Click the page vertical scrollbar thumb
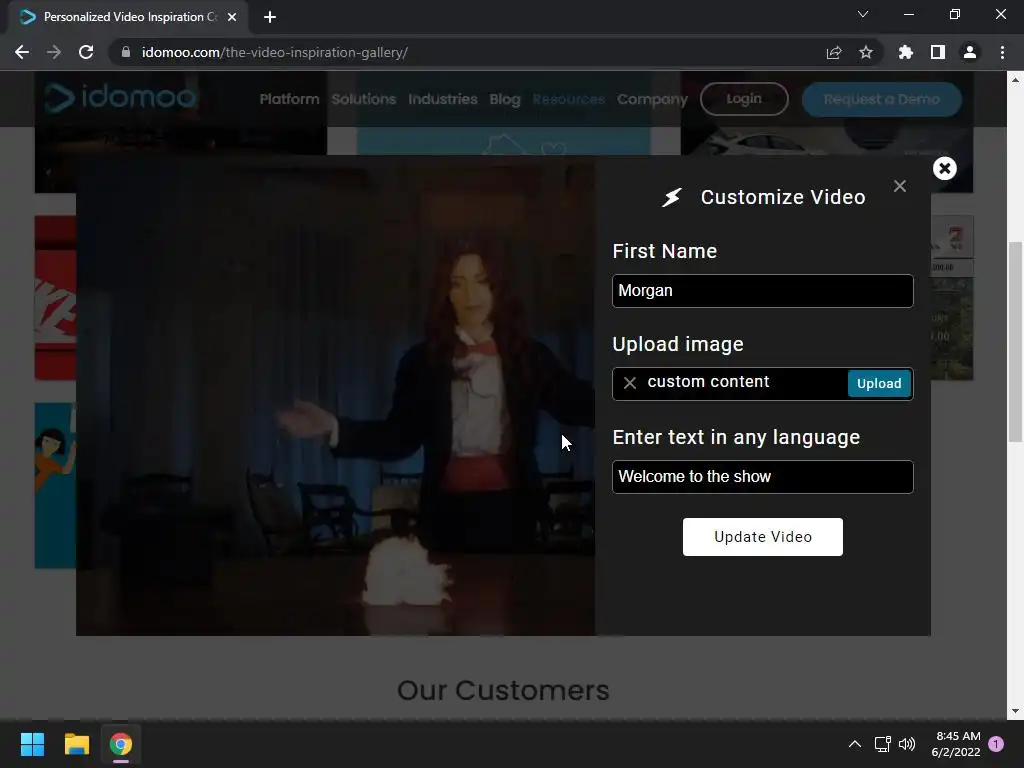Screen dimensions: 1024x768 pyautogui.click(x=1015, y=342)
